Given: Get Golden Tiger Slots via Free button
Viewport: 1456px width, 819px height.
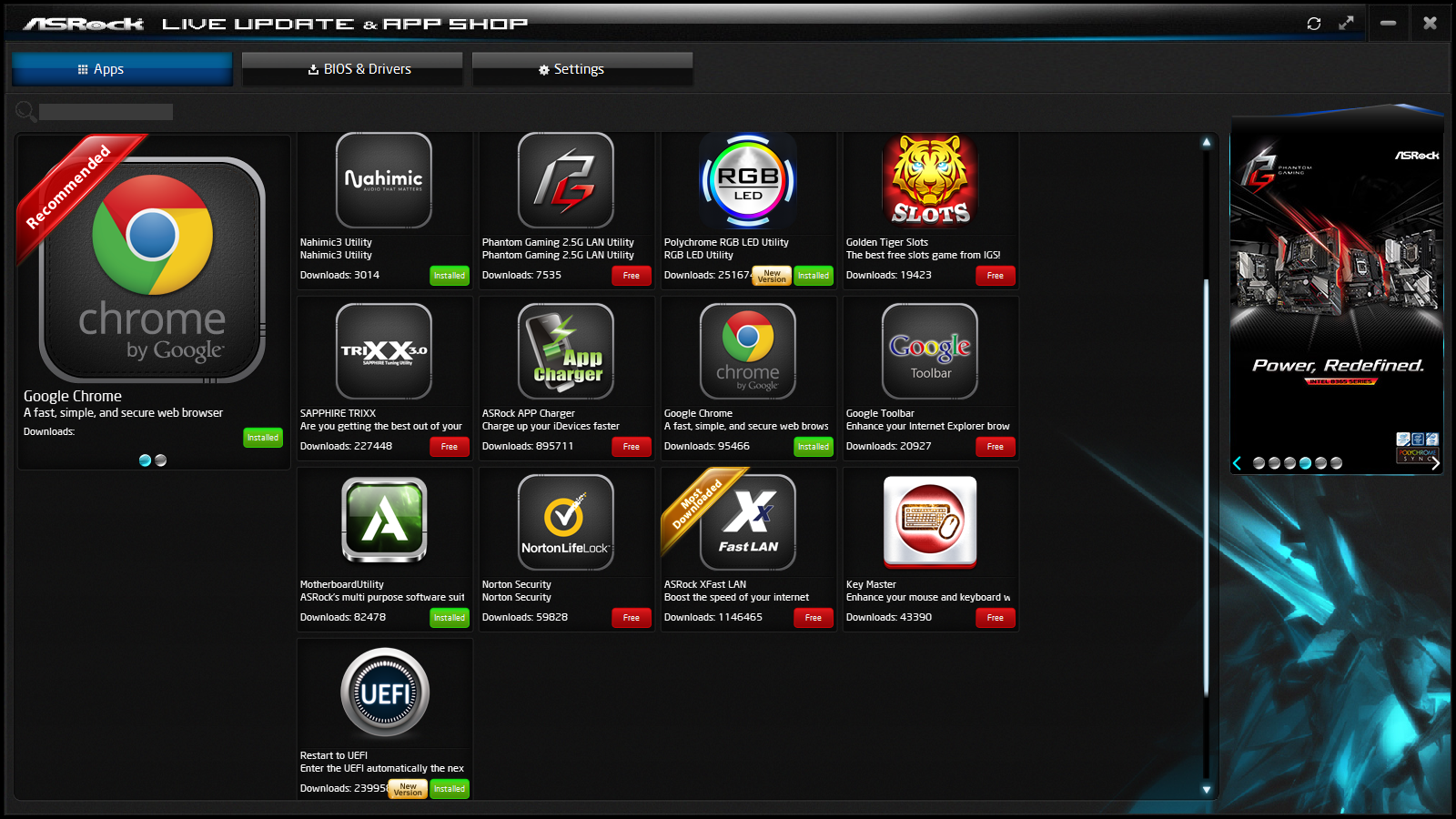Looking at the screenshot, I should click(996, 276).
